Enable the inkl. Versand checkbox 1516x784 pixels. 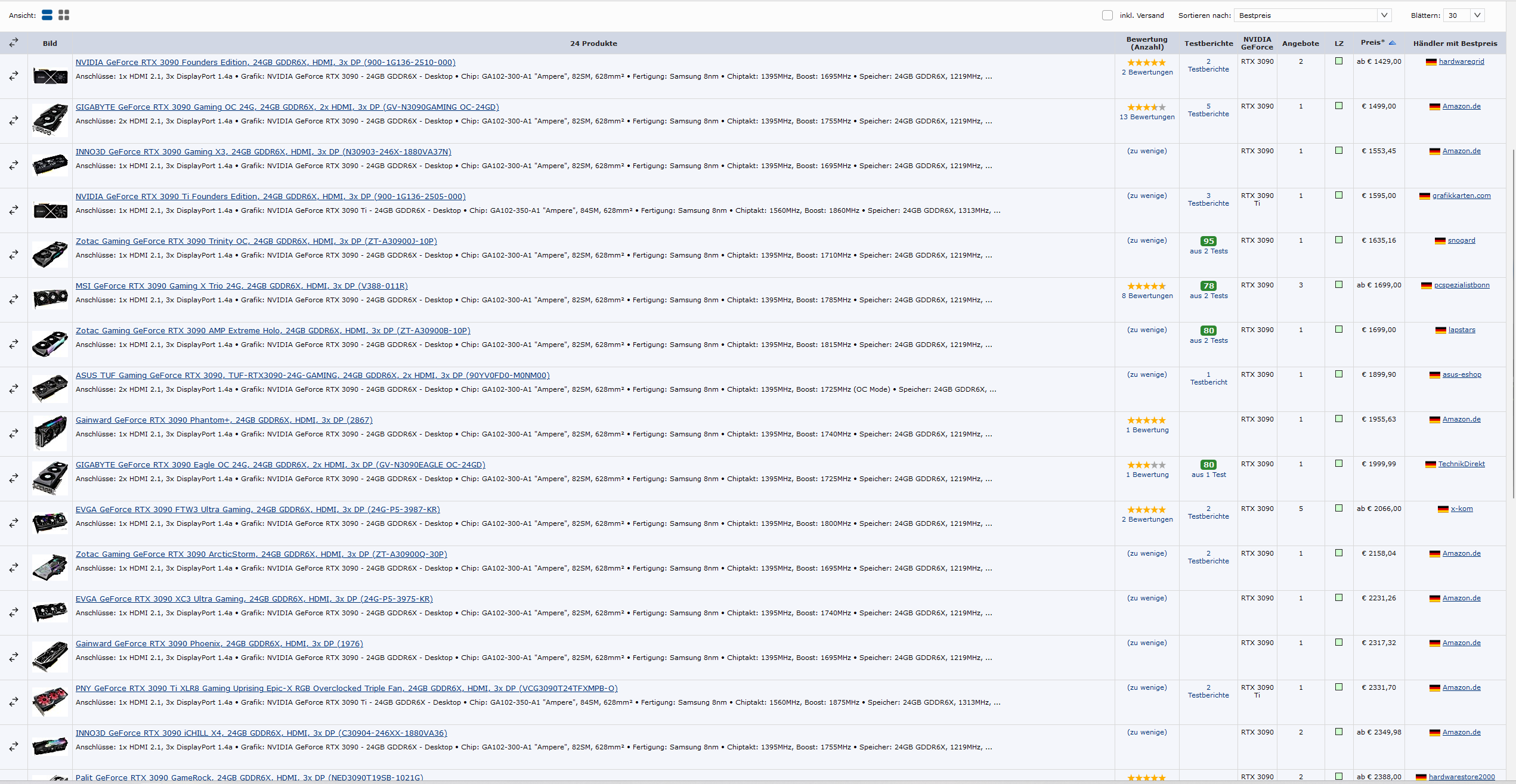pos(1107,16)
